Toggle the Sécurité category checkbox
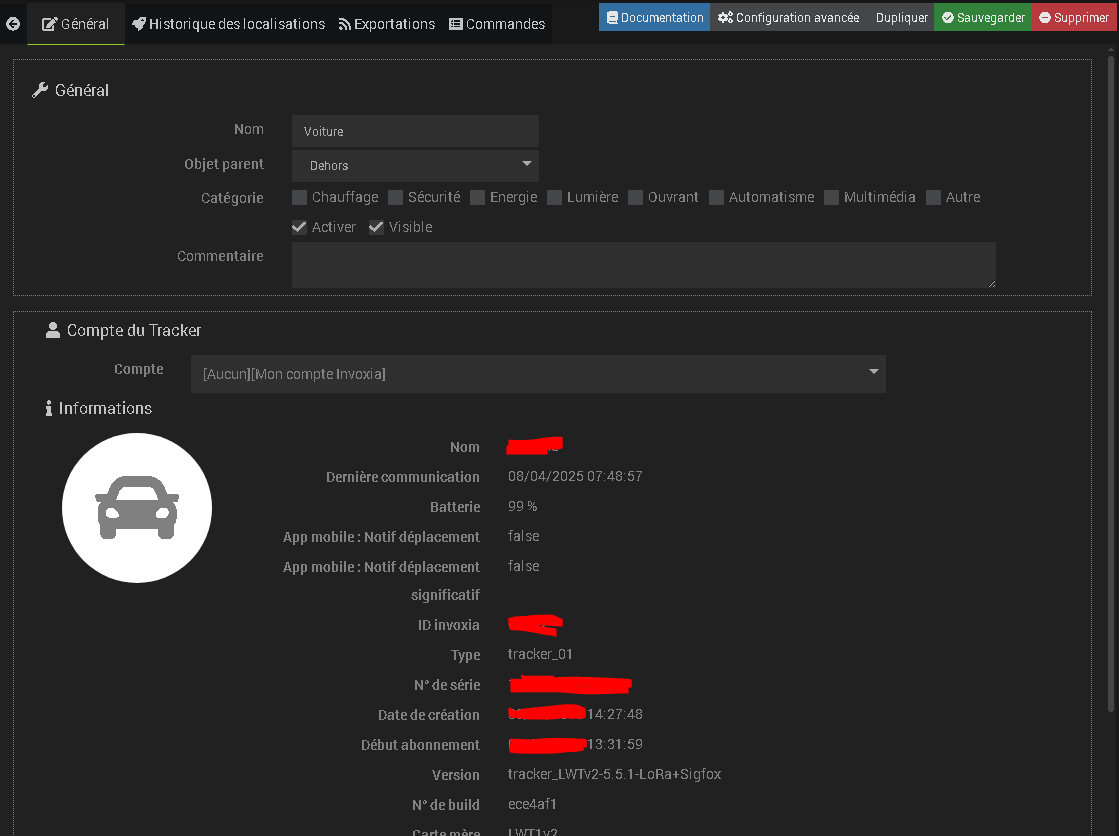The width and height of the screenshot is (1119, 836). (395, 197)
